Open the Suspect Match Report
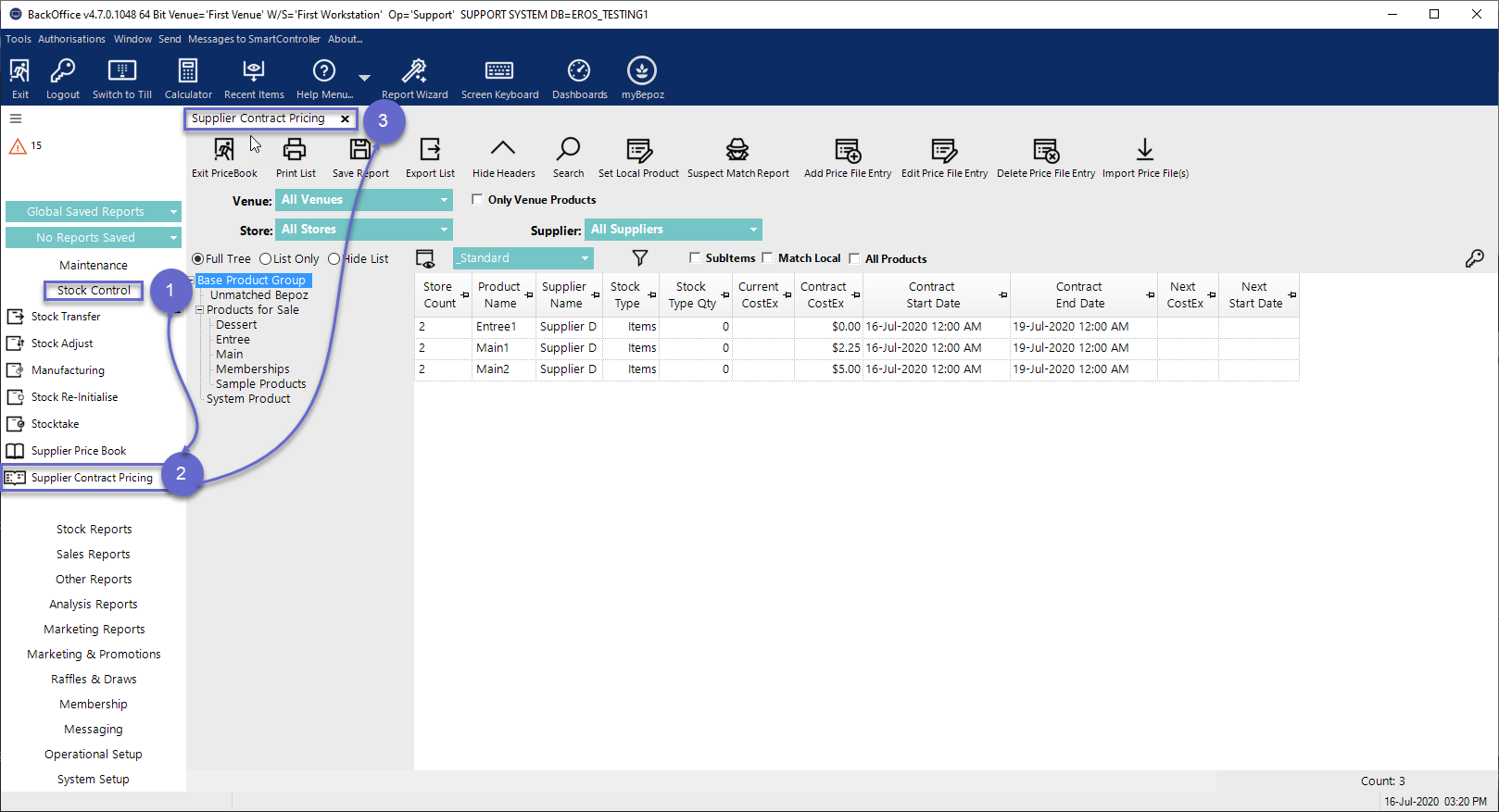 coord(737,151)
